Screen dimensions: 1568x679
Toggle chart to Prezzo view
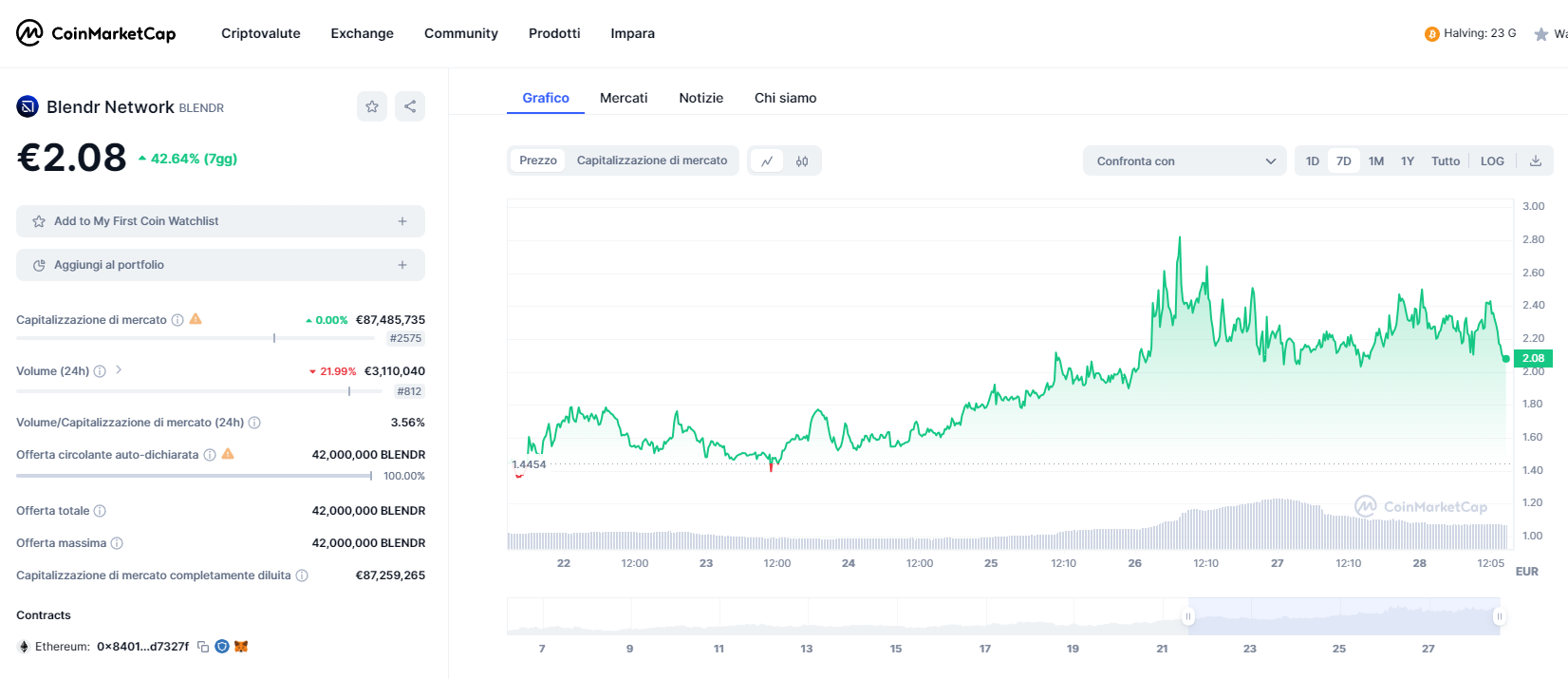(538, 160)
